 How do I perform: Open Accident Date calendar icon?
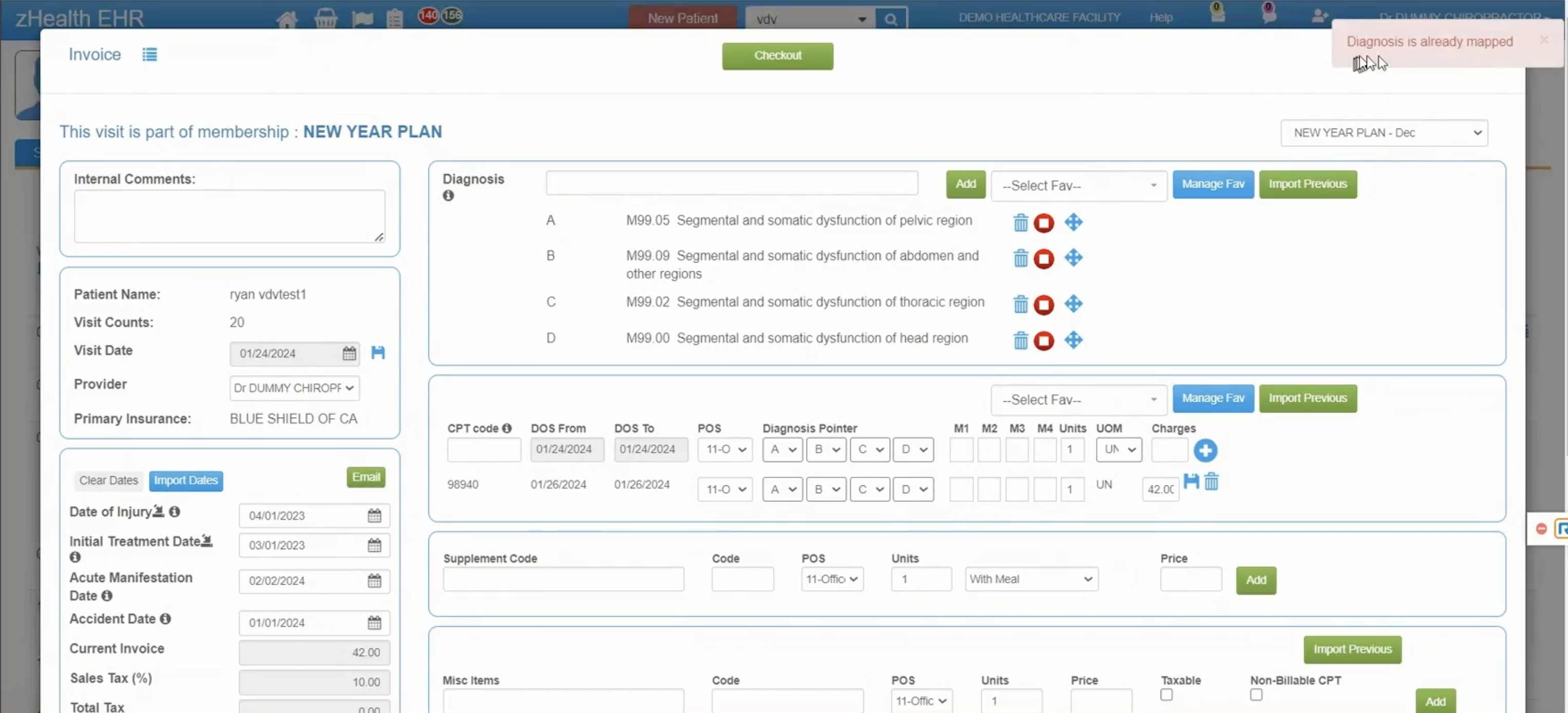(375, 623)
